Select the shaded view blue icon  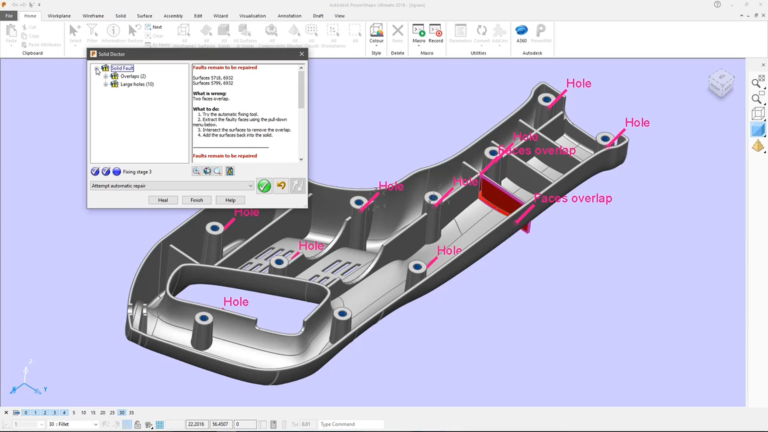758,129
